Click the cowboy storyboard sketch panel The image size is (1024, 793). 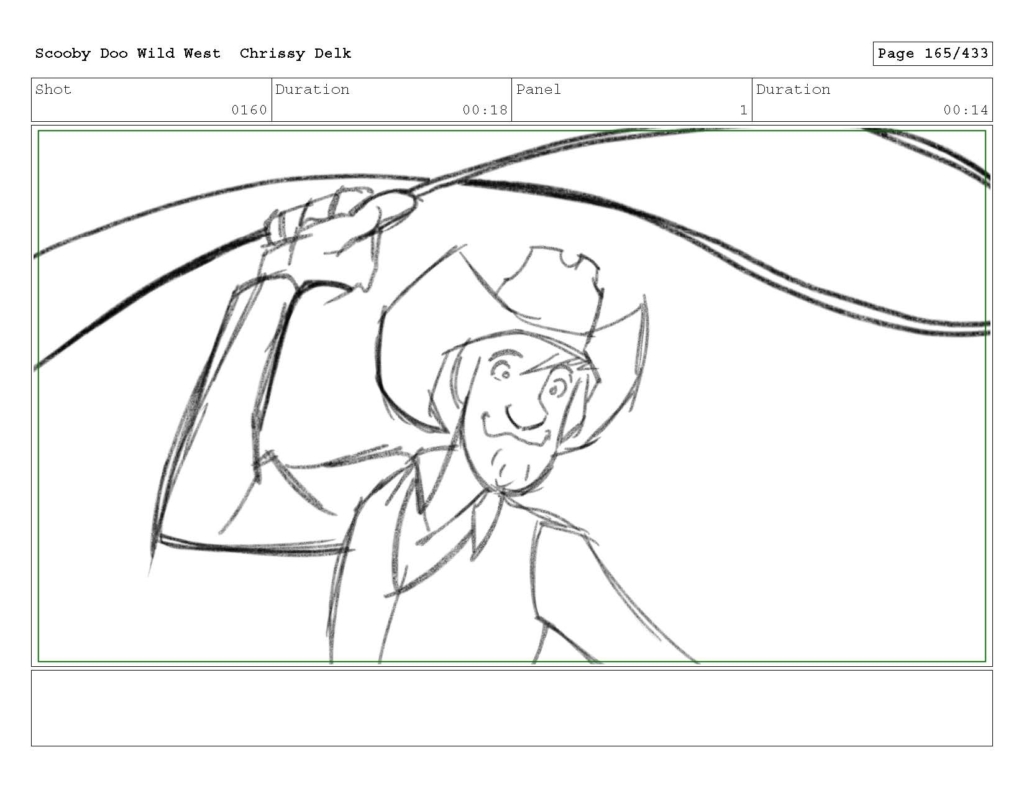pyautogui.click(x=512, y=396)
